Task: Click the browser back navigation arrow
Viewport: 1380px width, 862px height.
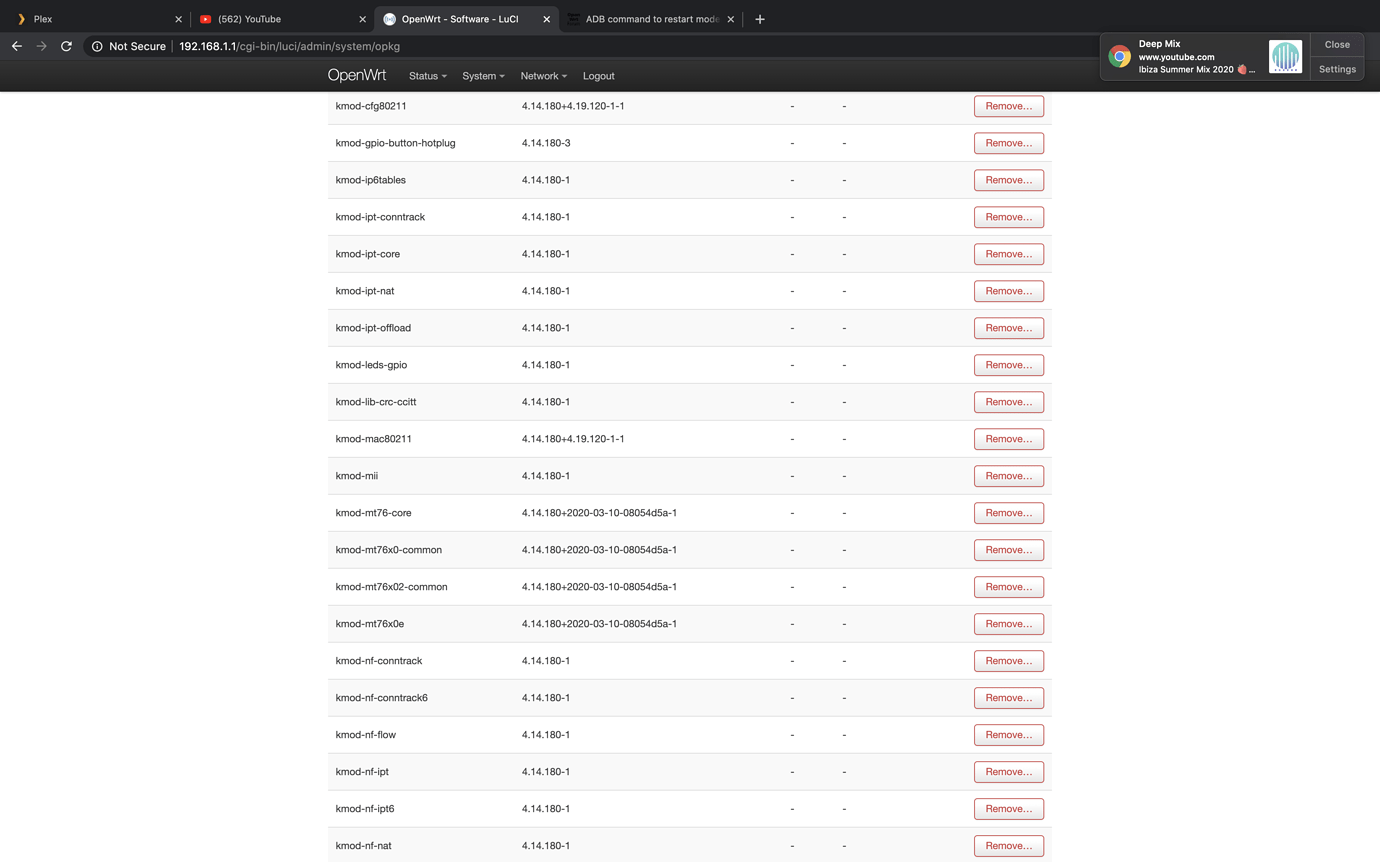Action: point(16,46)
